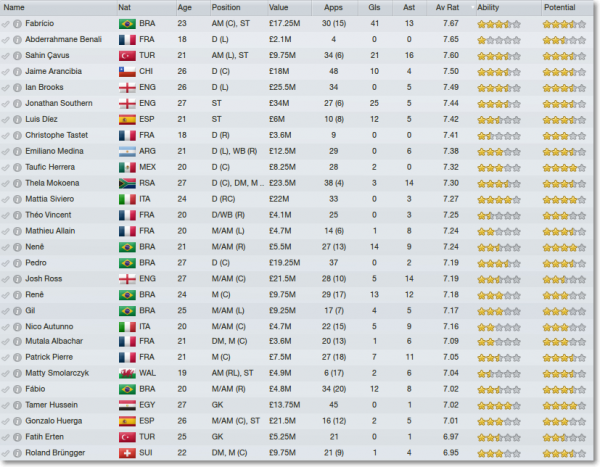Click Fábio's appearances 34 (20)
Viewport: 600px width, 467px height.
334,389
